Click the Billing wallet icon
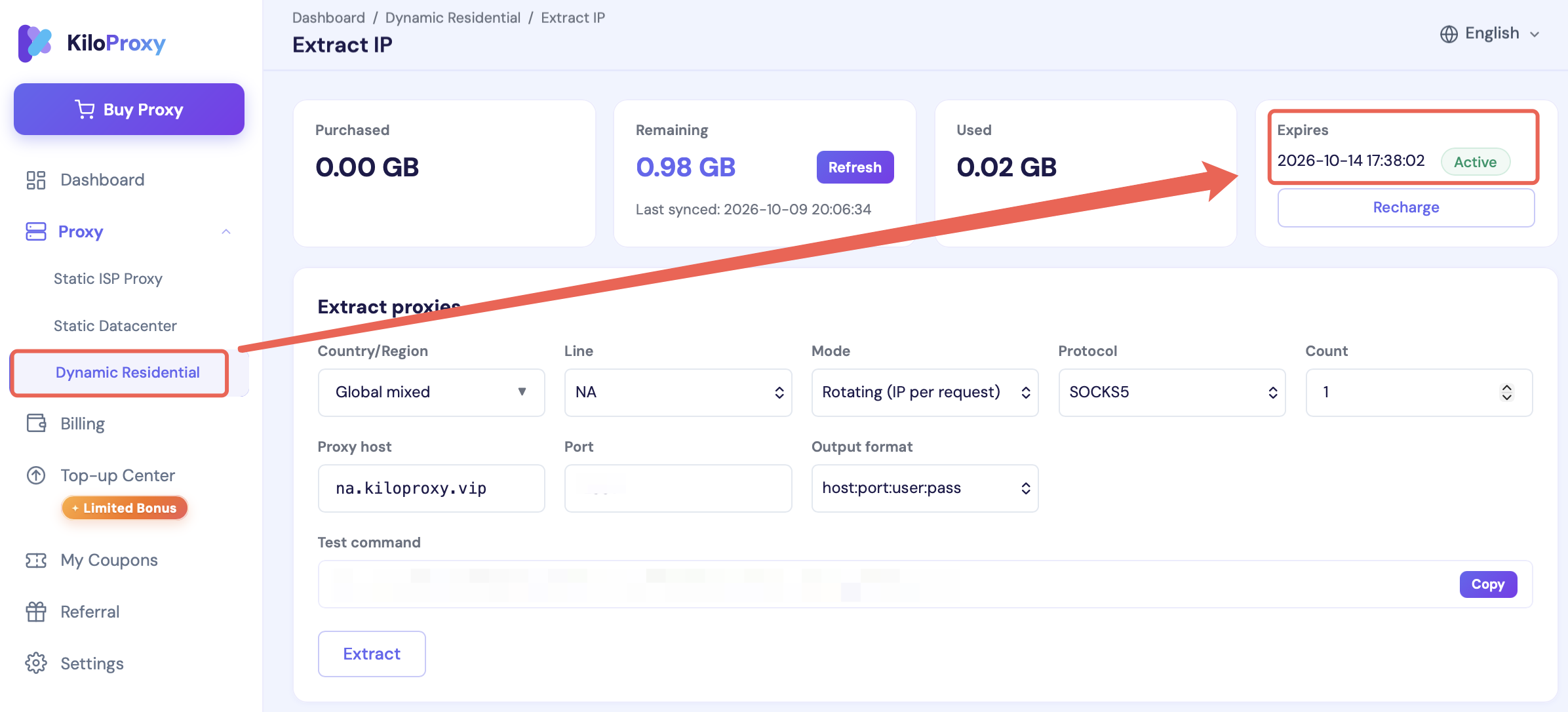This screenshot has width=1568, height=712. [x=36, y=424]
